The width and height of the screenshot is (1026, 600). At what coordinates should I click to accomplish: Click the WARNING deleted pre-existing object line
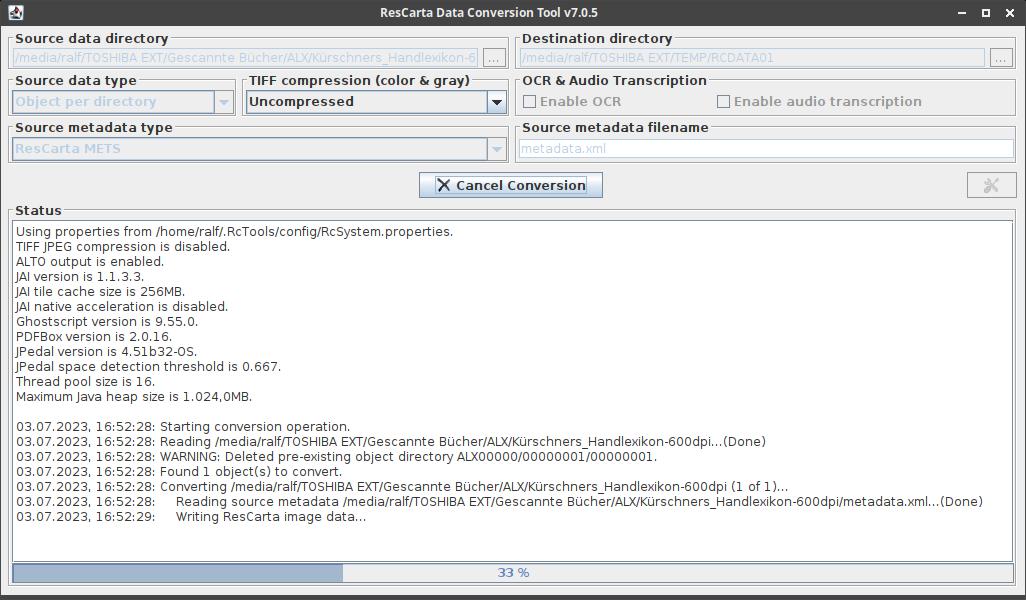click(336, 457)
